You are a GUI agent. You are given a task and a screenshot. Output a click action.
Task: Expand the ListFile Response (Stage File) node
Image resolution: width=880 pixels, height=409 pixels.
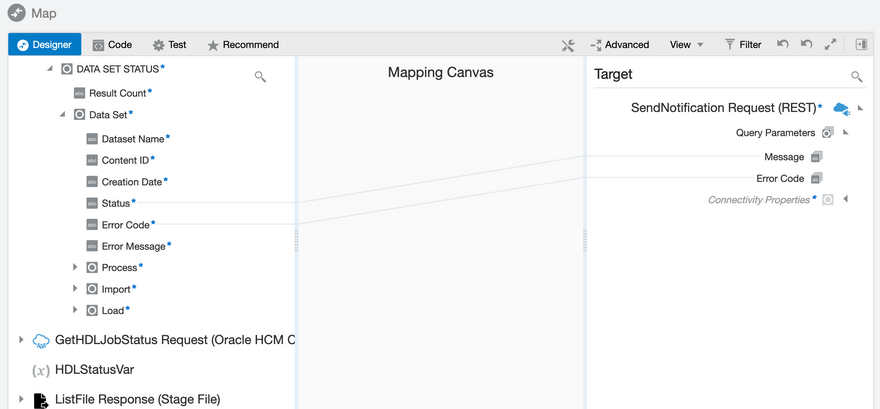(21, 400)
